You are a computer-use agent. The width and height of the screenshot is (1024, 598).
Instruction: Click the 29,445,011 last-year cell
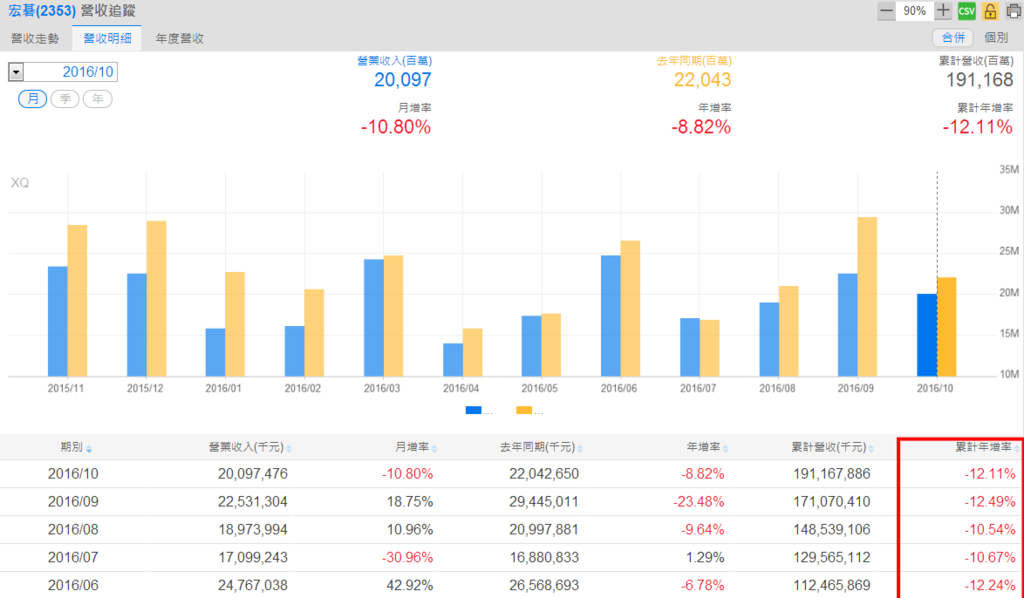(x=544, y=502)
